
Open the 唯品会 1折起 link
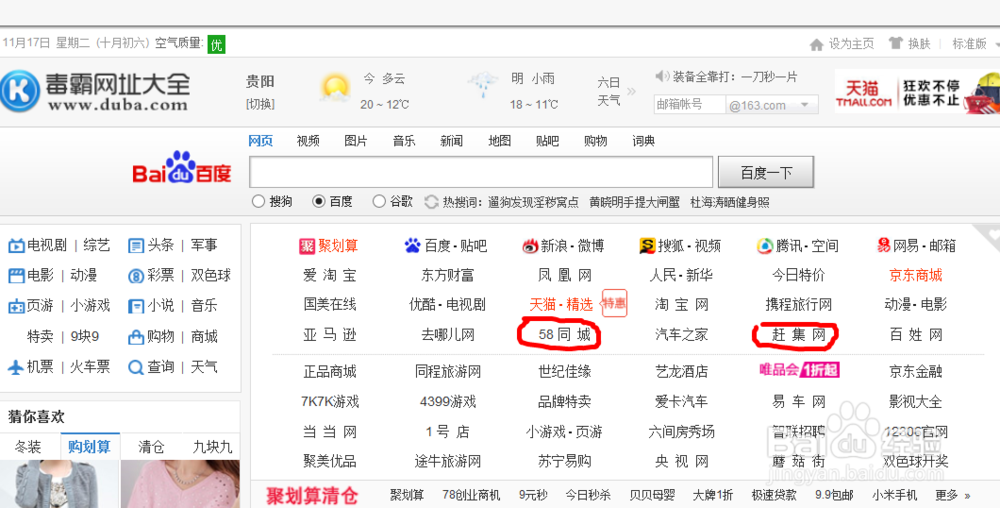(799, 370)
